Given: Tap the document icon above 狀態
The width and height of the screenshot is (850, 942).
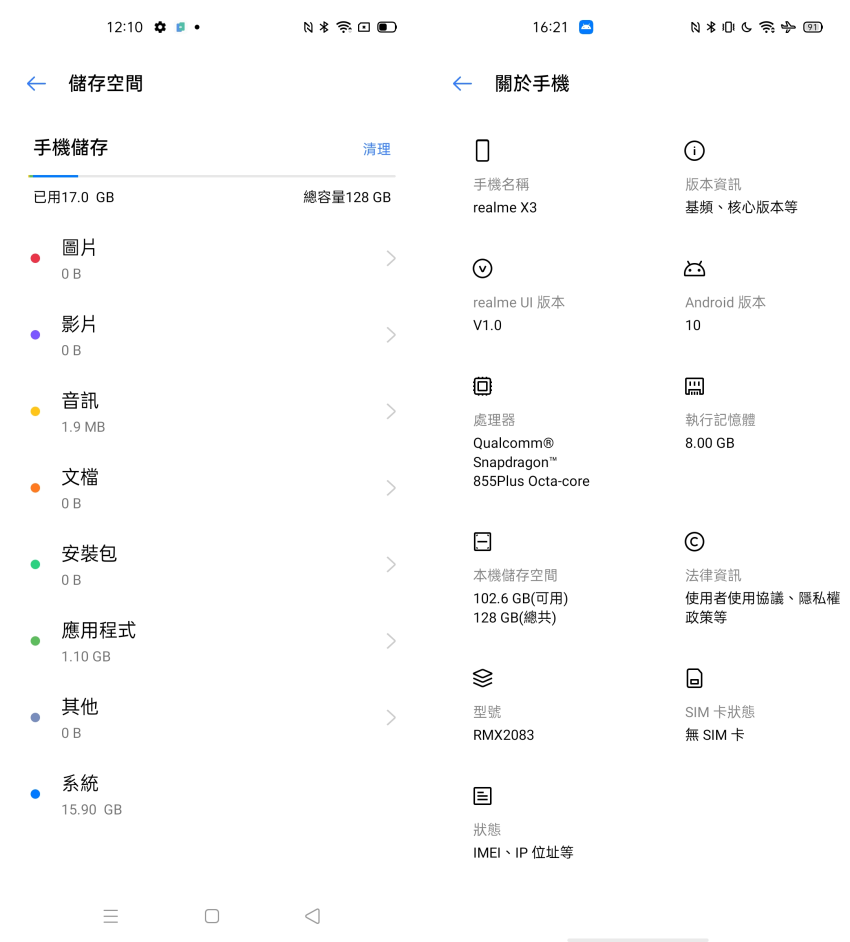Looking at the screenshot, I should (482, 795).
